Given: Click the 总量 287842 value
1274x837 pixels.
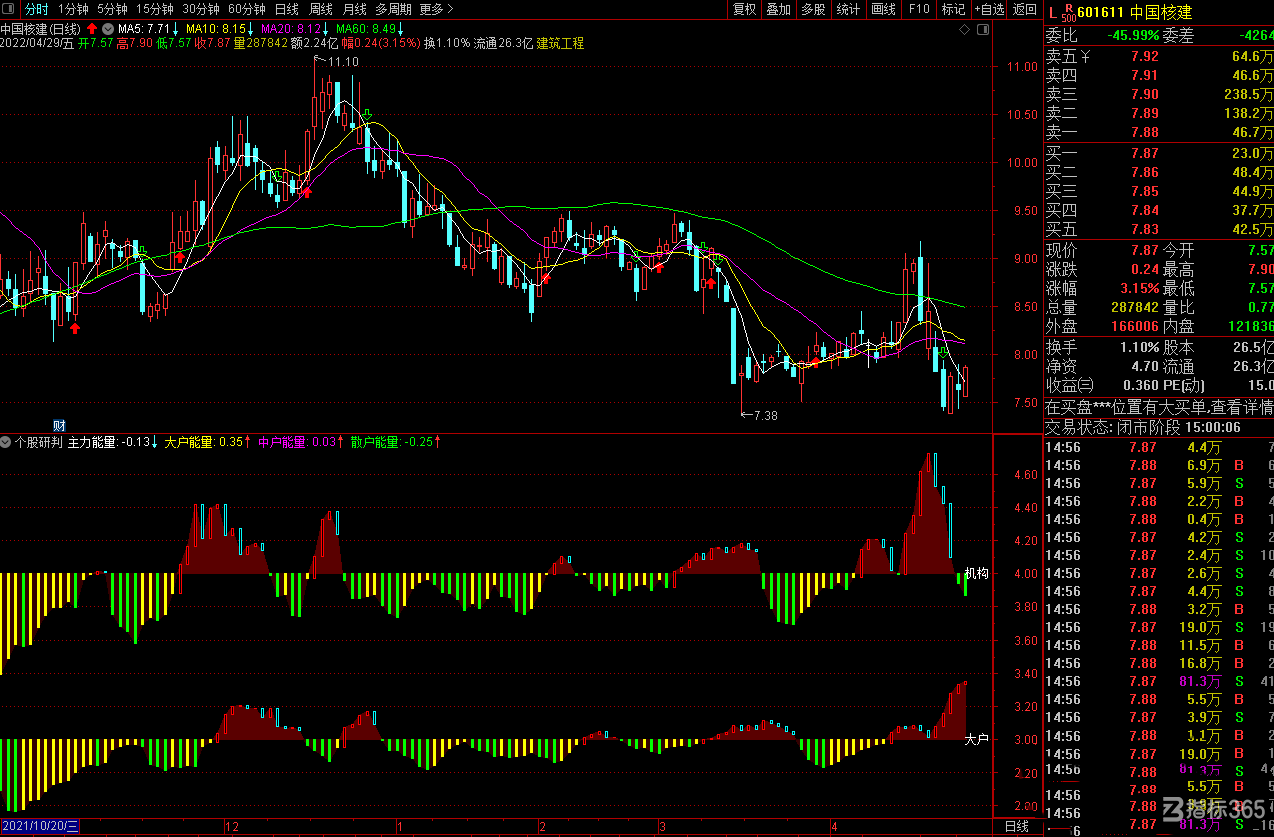Looking at the screenshot, I should 1134,307.
